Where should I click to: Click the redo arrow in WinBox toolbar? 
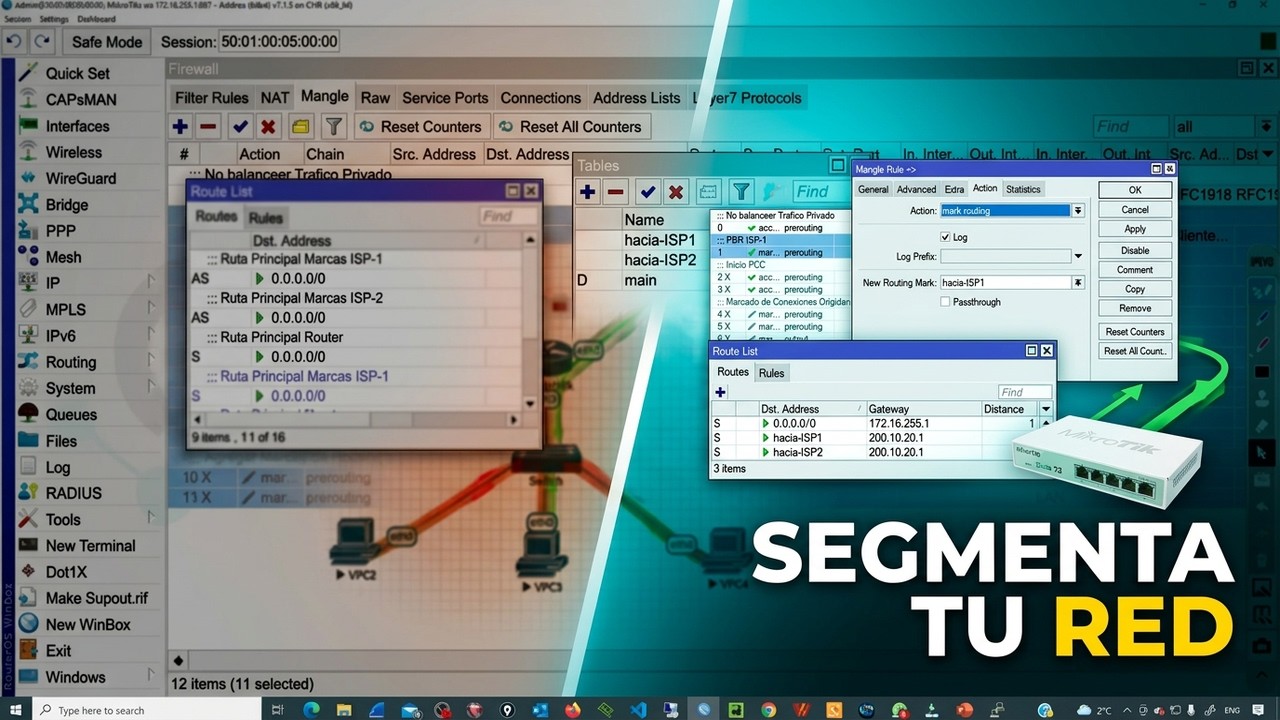coord(42,42)
